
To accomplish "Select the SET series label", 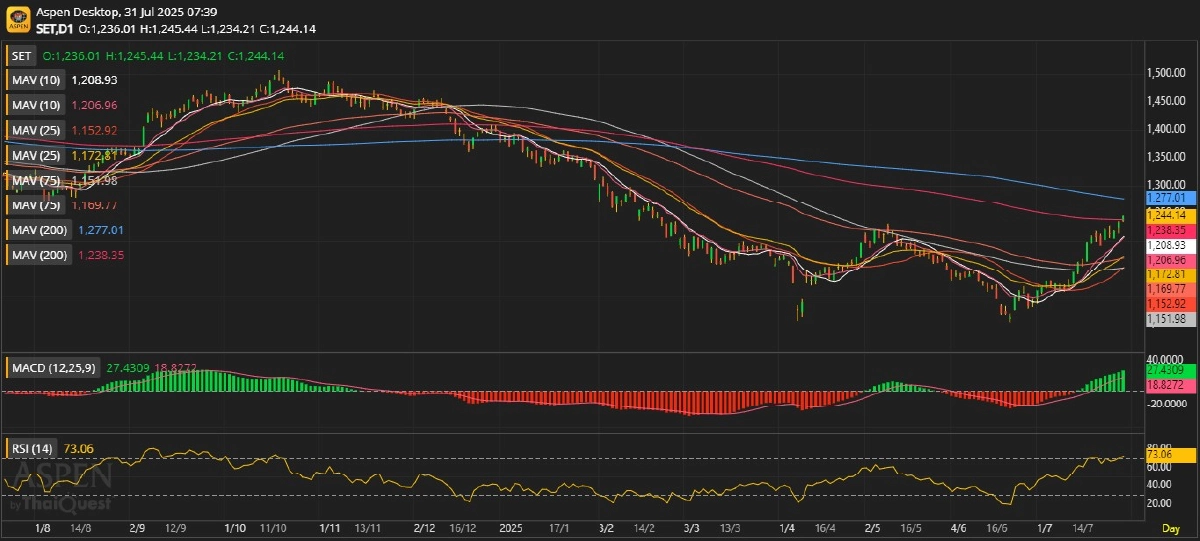I will 20,56.
